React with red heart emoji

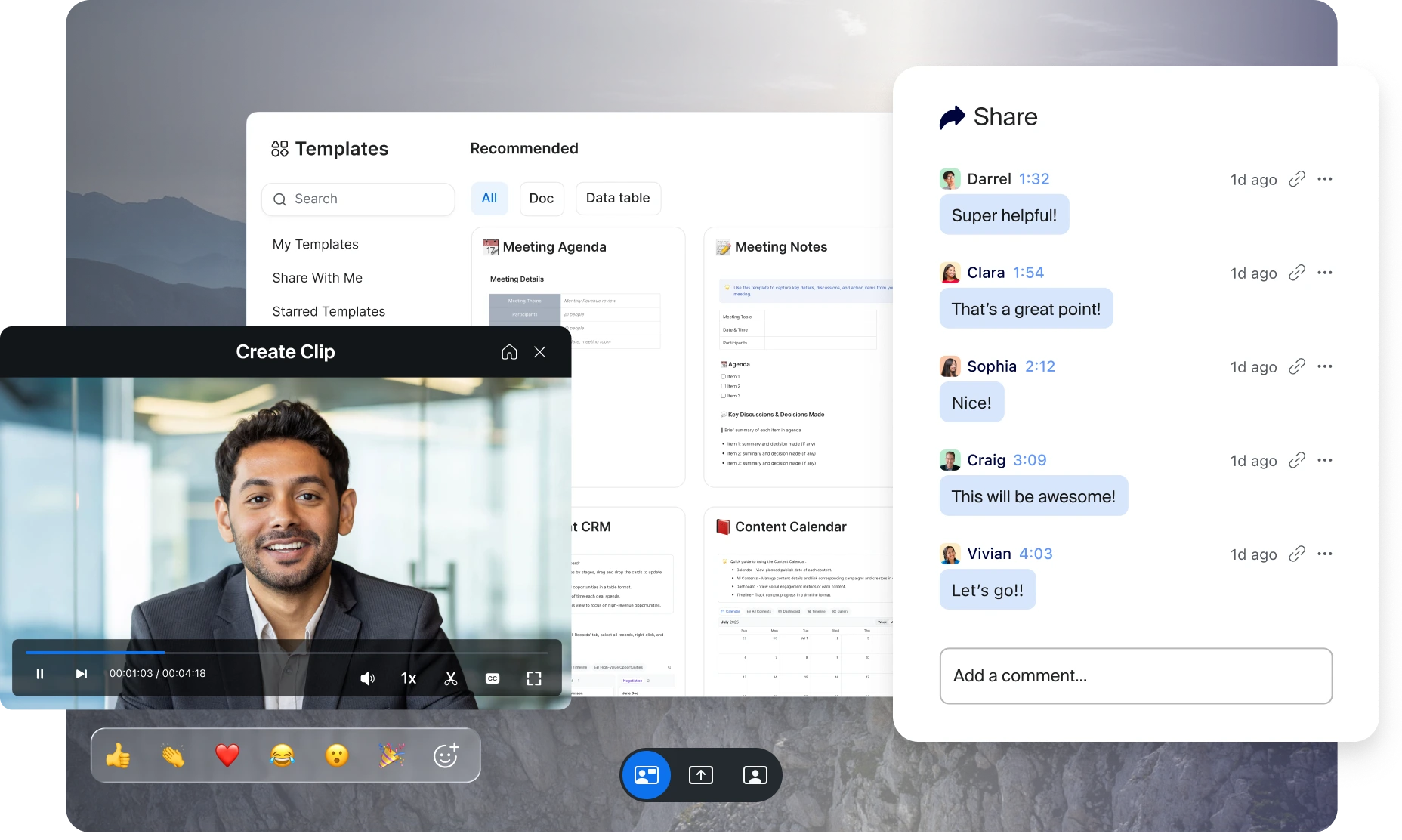coord(227,755)
